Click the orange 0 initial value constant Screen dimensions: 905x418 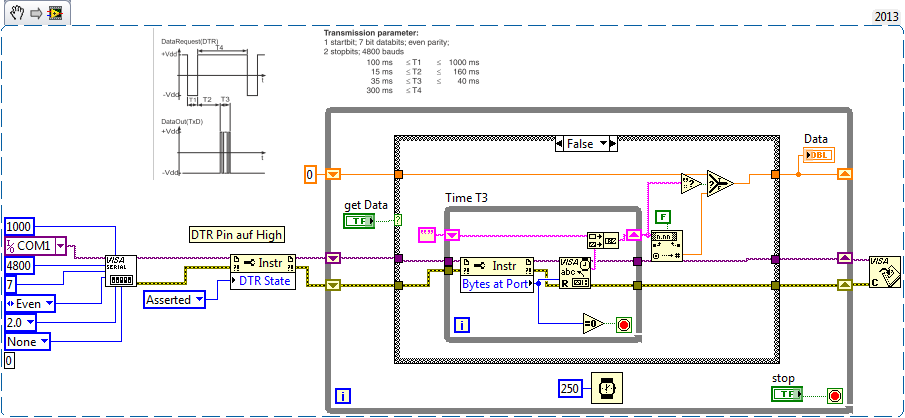click(311, 174)
